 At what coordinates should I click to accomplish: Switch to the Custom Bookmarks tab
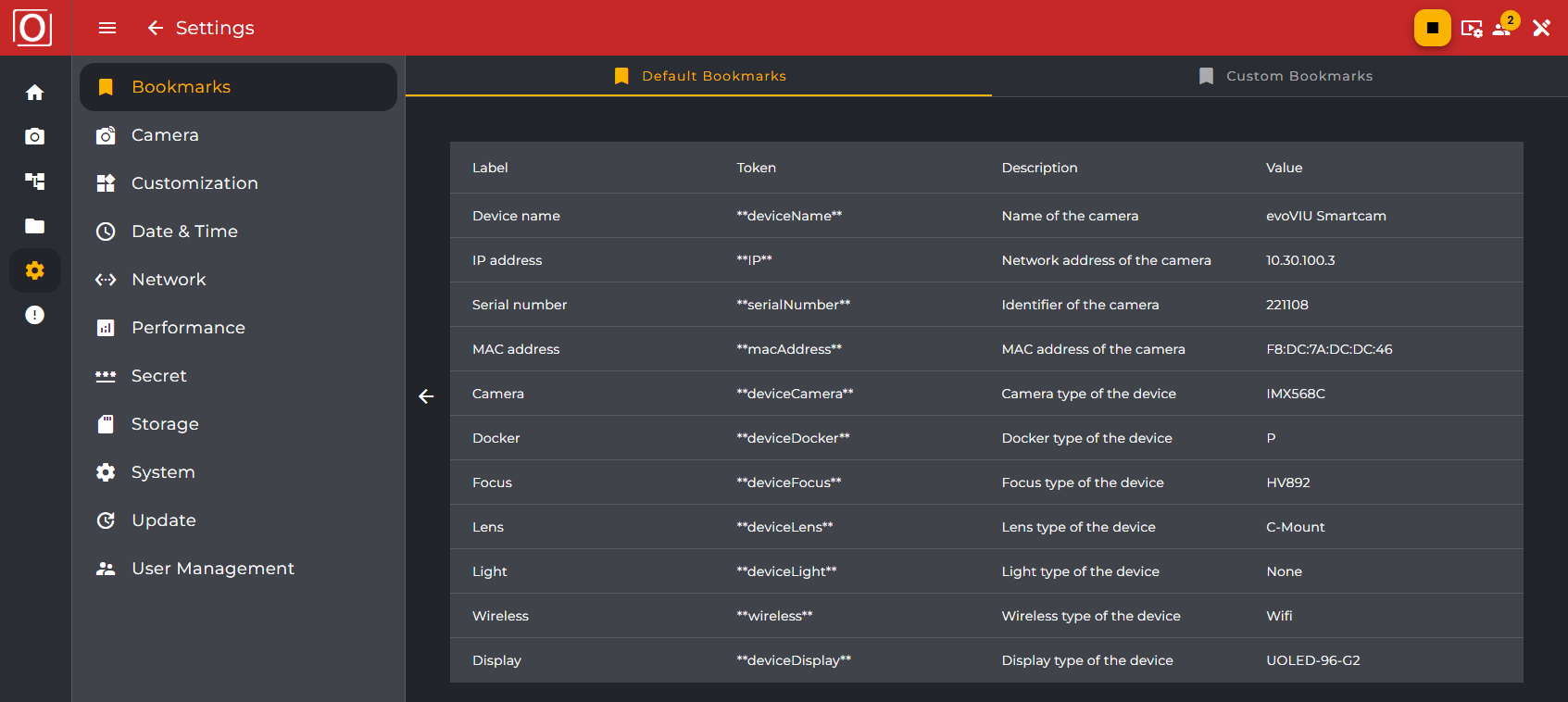[1285, 76]
